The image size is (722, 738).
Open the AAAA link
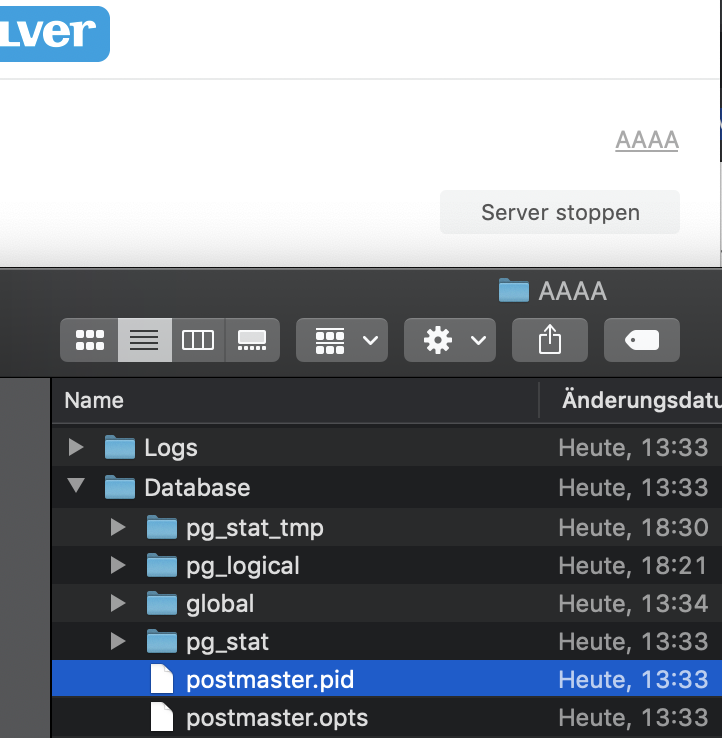click(x=647, y=140)
